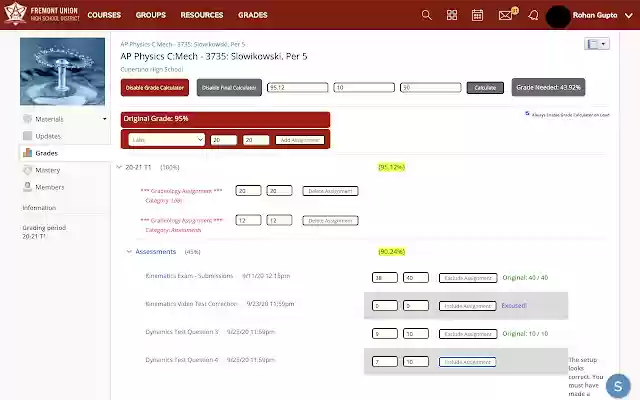Viewport: 640px width, 400px height.
Task: Click the Grade Needed 43.92% box
Action: click(548, 87)
